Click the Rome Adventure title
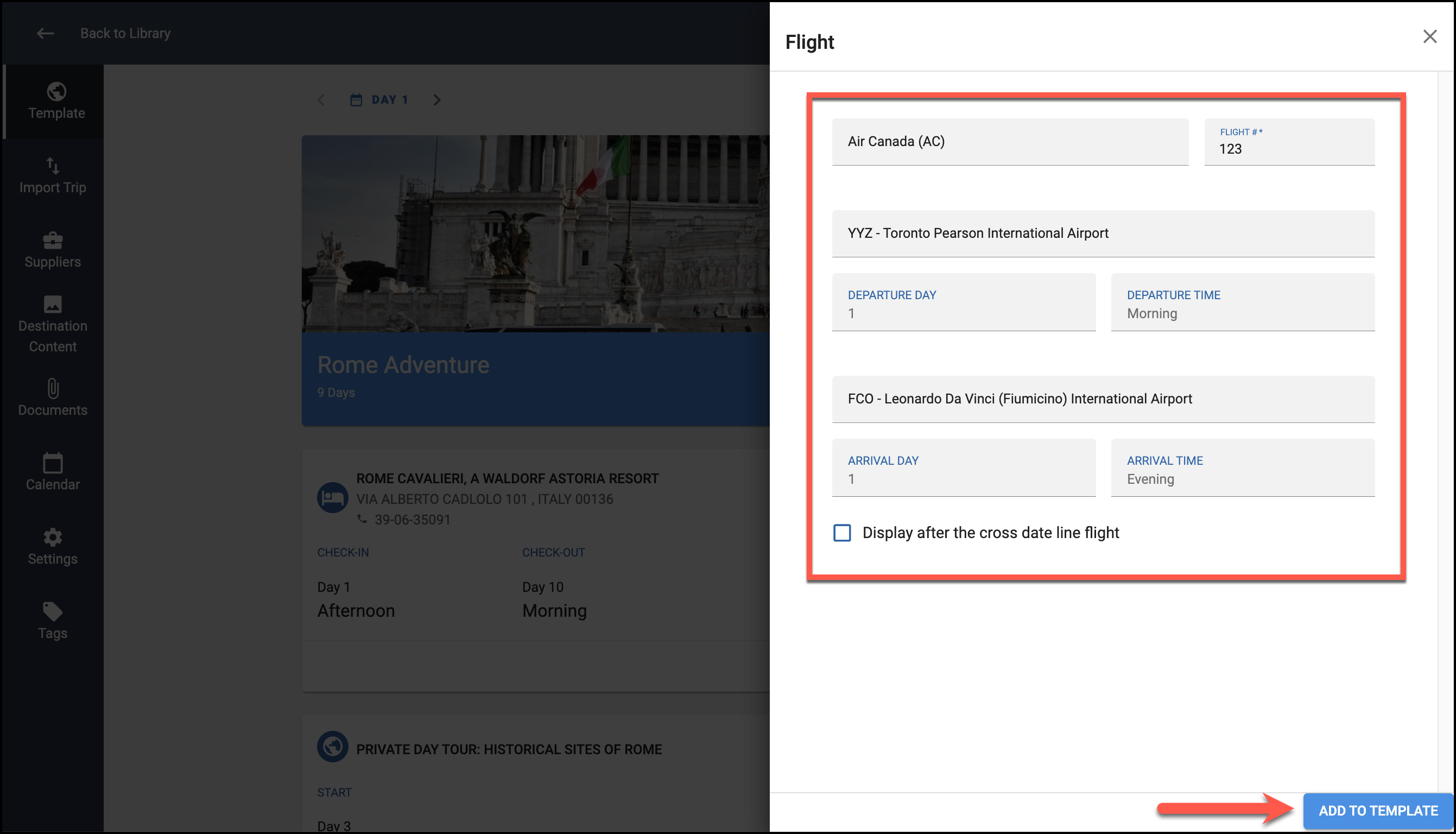Image resolution: width=1456 pixels, height=834 pixels. click(403, 364)
